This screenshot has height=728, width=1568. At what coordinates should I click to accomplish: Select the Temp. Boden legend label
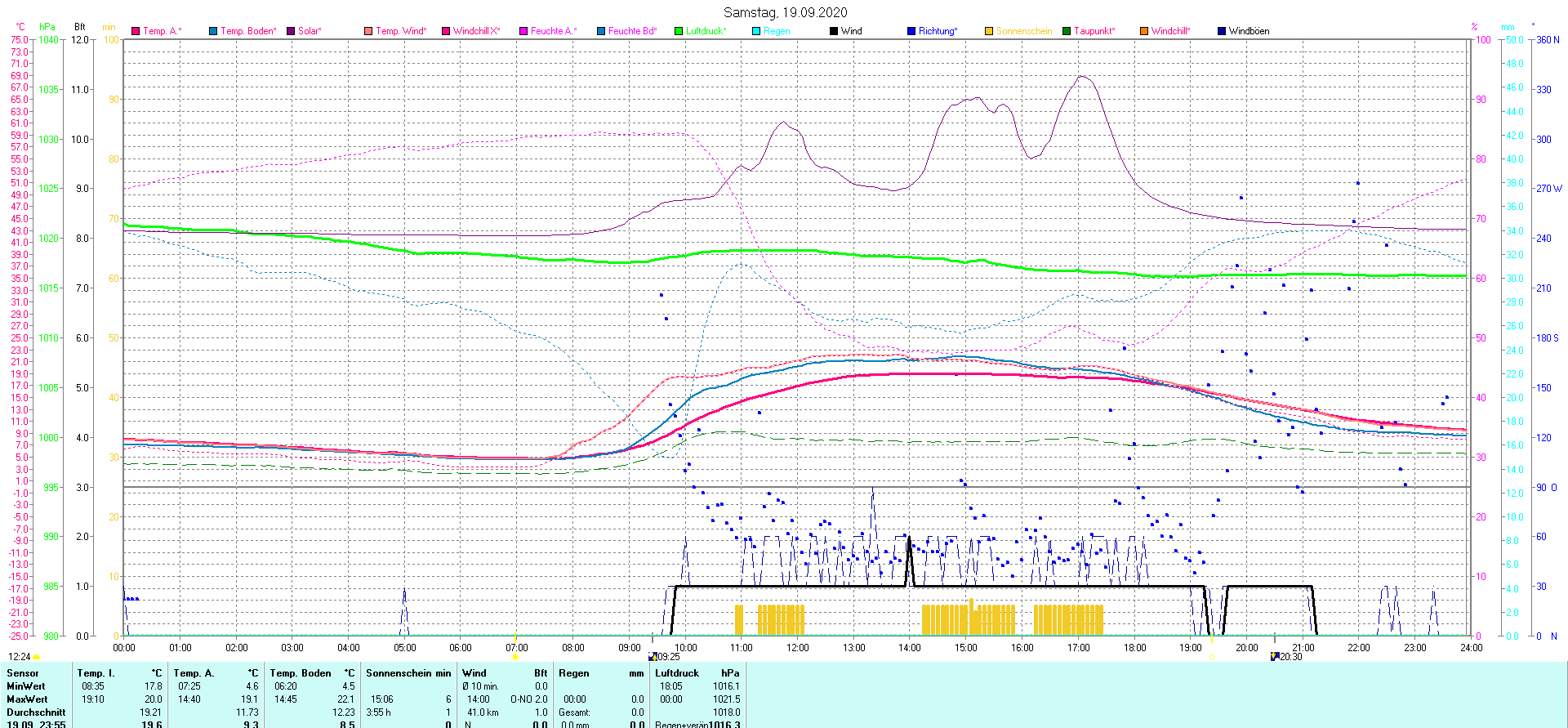click(x=248, y=31)
